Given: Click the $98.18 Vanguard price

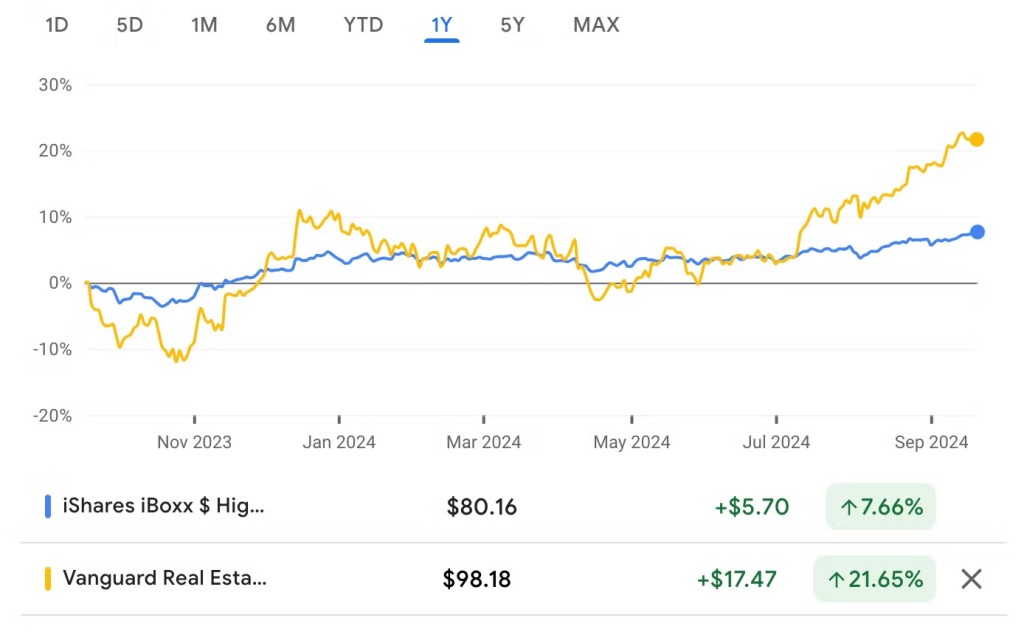Looking at the screenshot, I should click(x=477, y=578).
